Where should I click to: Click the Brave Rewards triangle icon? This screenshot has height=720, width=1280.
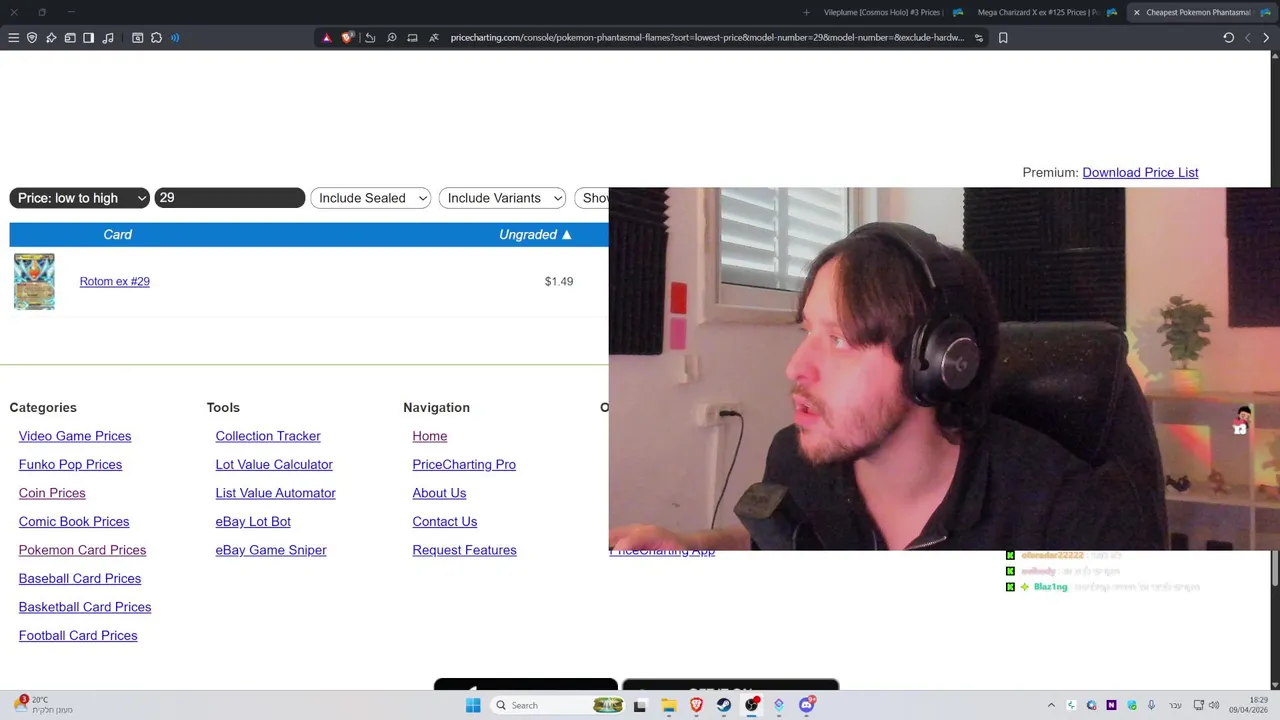tap(326, 38)
